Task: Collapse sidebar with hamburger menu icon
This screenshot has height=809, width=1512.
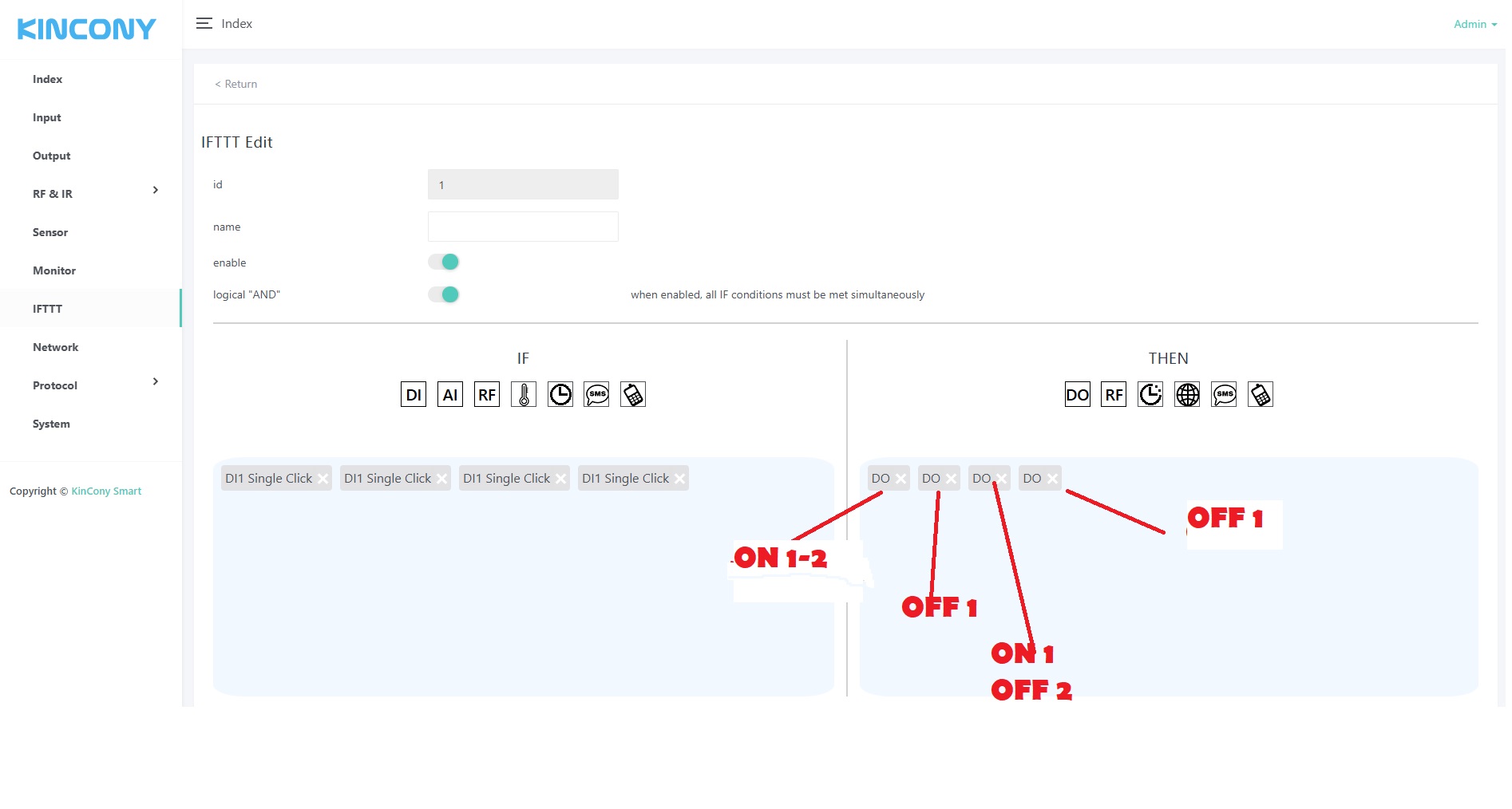Action: pyautogui.click(x=204, y=24)
